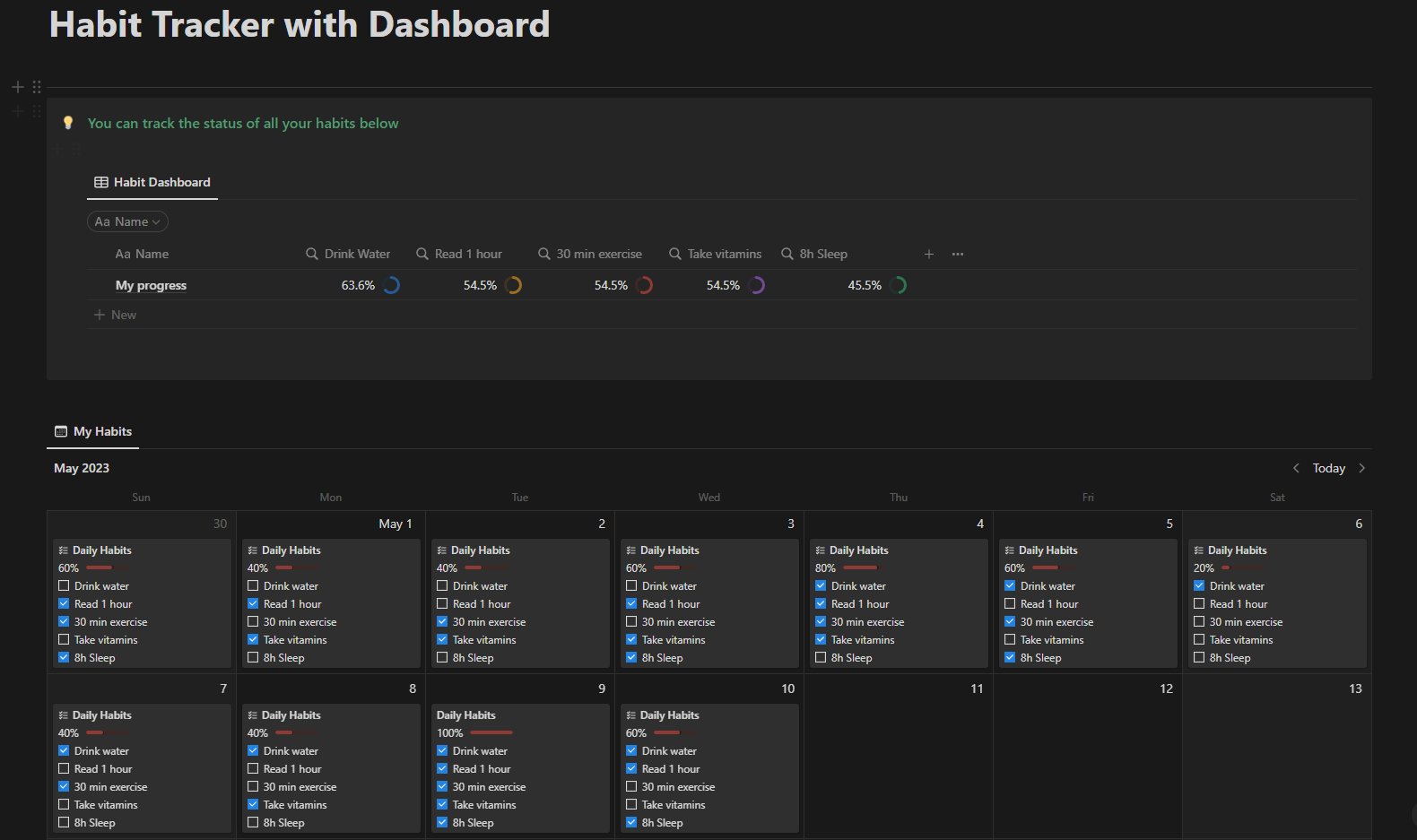Click the callout text about tracking habits
Viewport: 1417px width, 840px height.
pyautogui.click(x=243, y=123)
